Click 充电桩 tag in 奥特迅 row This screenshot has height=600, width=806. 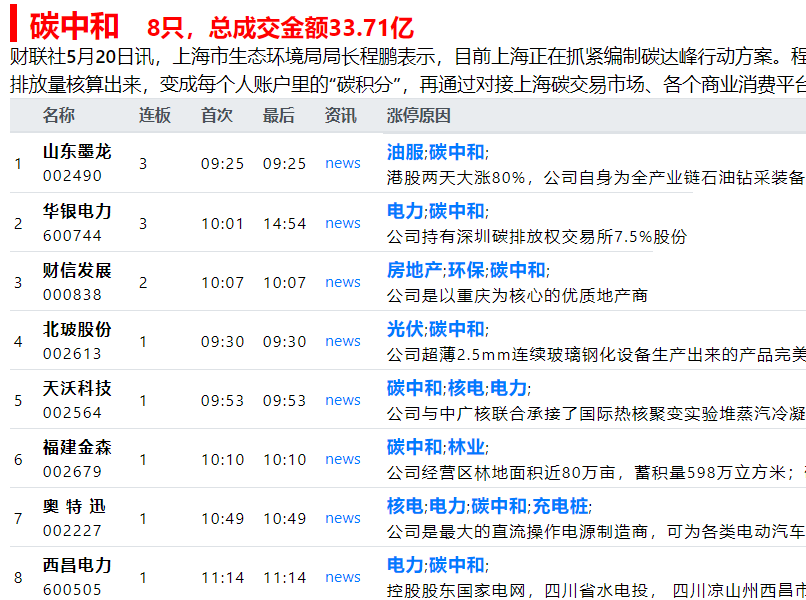coord(560,506)
